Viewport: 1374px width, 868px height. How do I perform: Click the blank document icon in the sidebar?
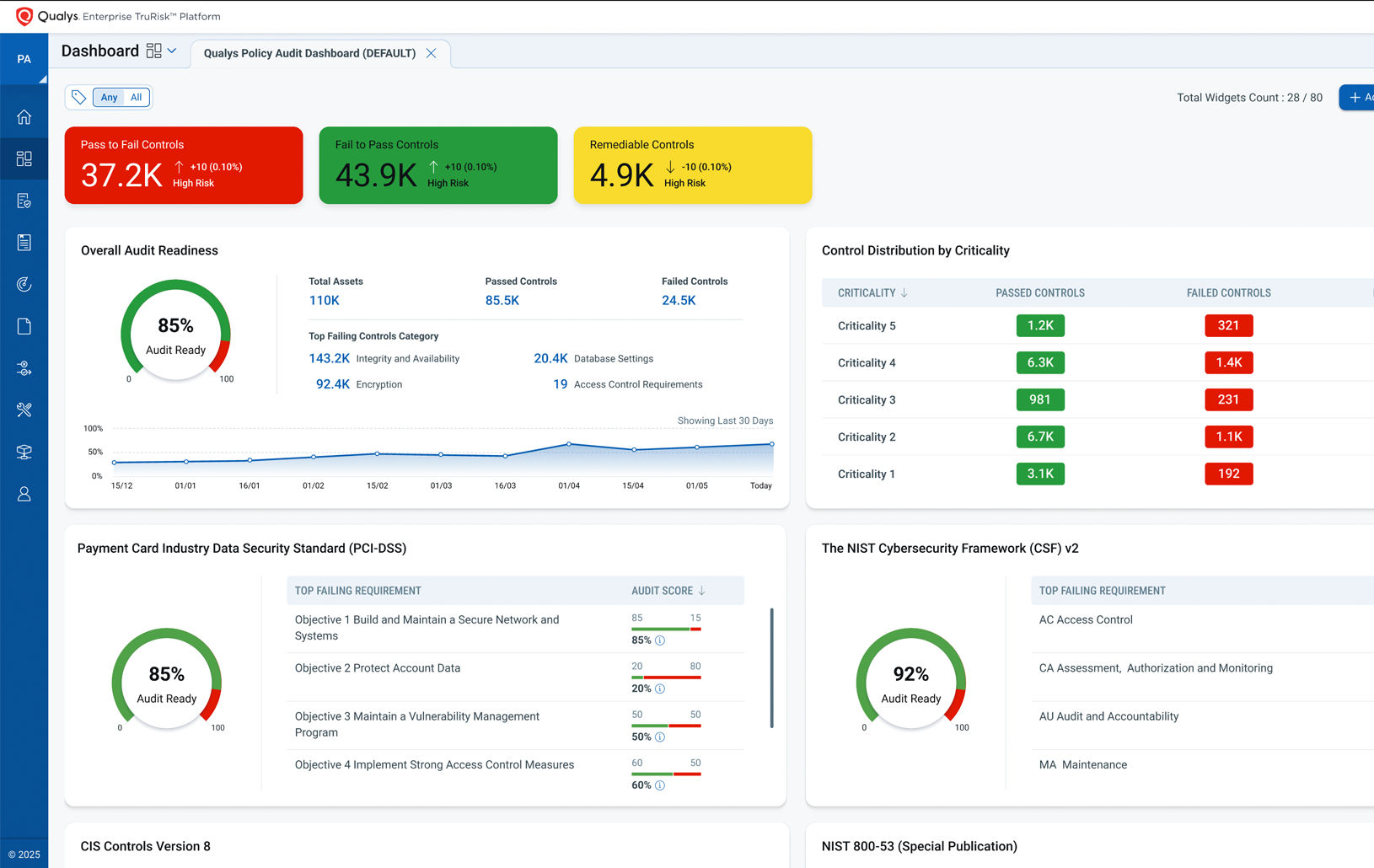[x=23, y=326]
